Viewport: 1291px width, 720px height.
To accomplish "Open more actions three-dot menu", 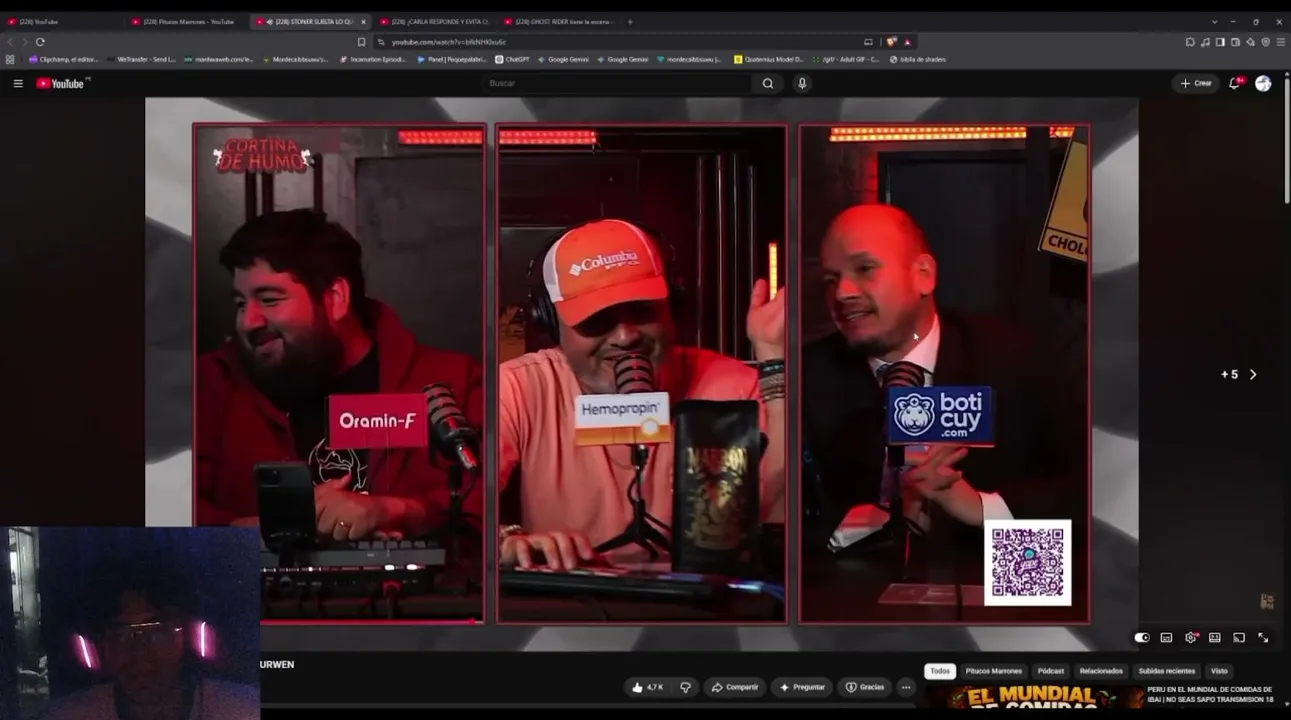I will pyautogui.click(x=906, y=687).
